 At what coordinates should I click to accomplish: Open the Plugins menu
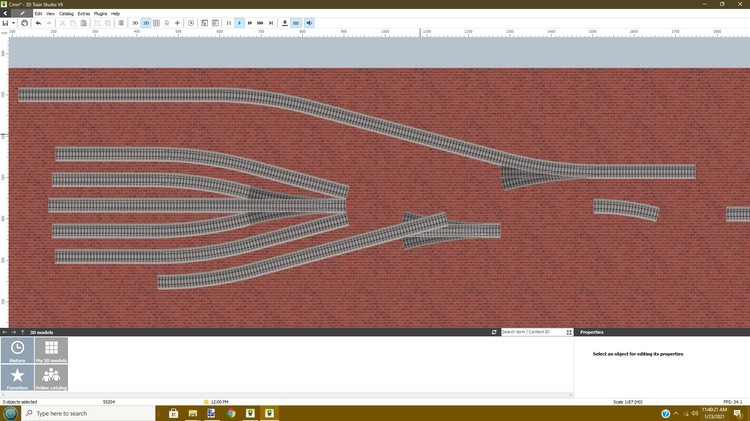pyautogui.click(x=100, y=13)
